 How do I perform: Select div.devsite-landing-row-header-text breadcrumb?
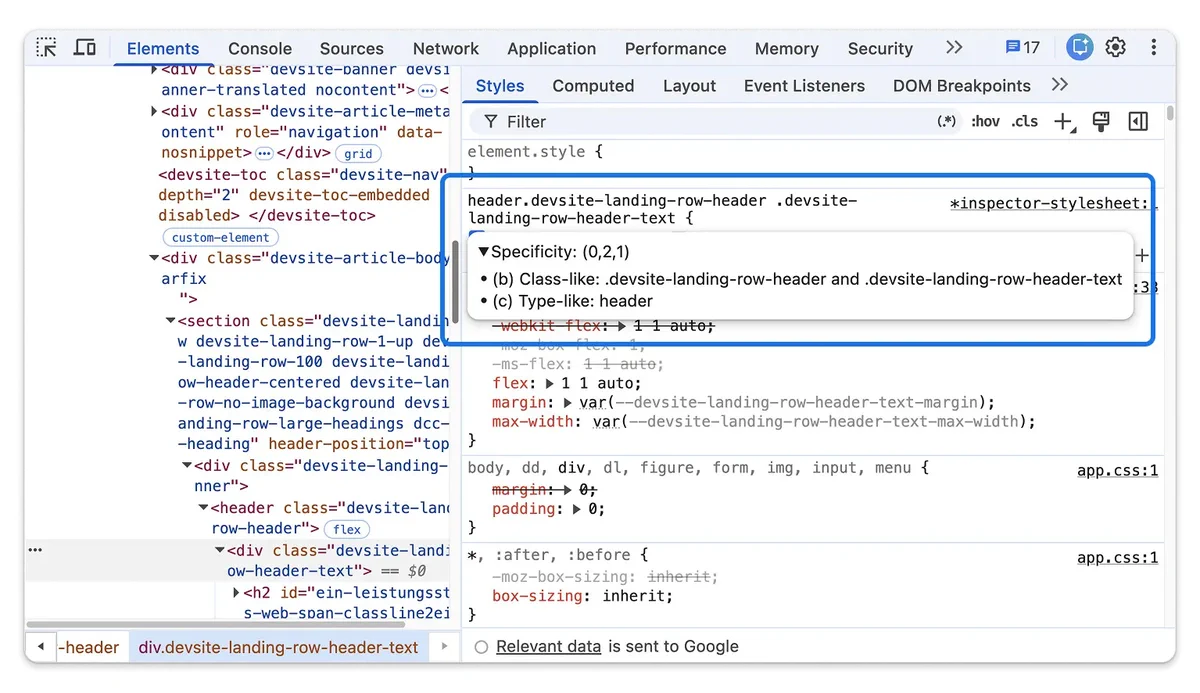[x=279, y=647]
